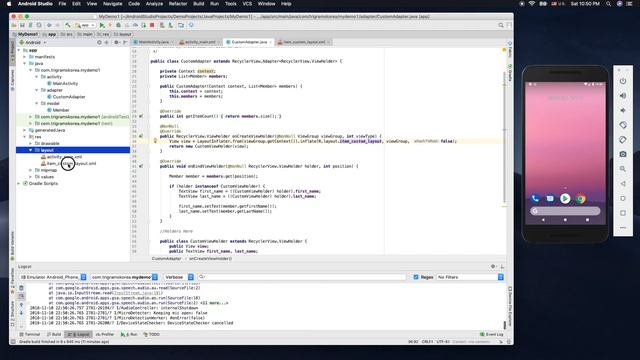Click the emulator sidebar back triangle icon
The image size is (640, 360).
(x=623, y=184)
